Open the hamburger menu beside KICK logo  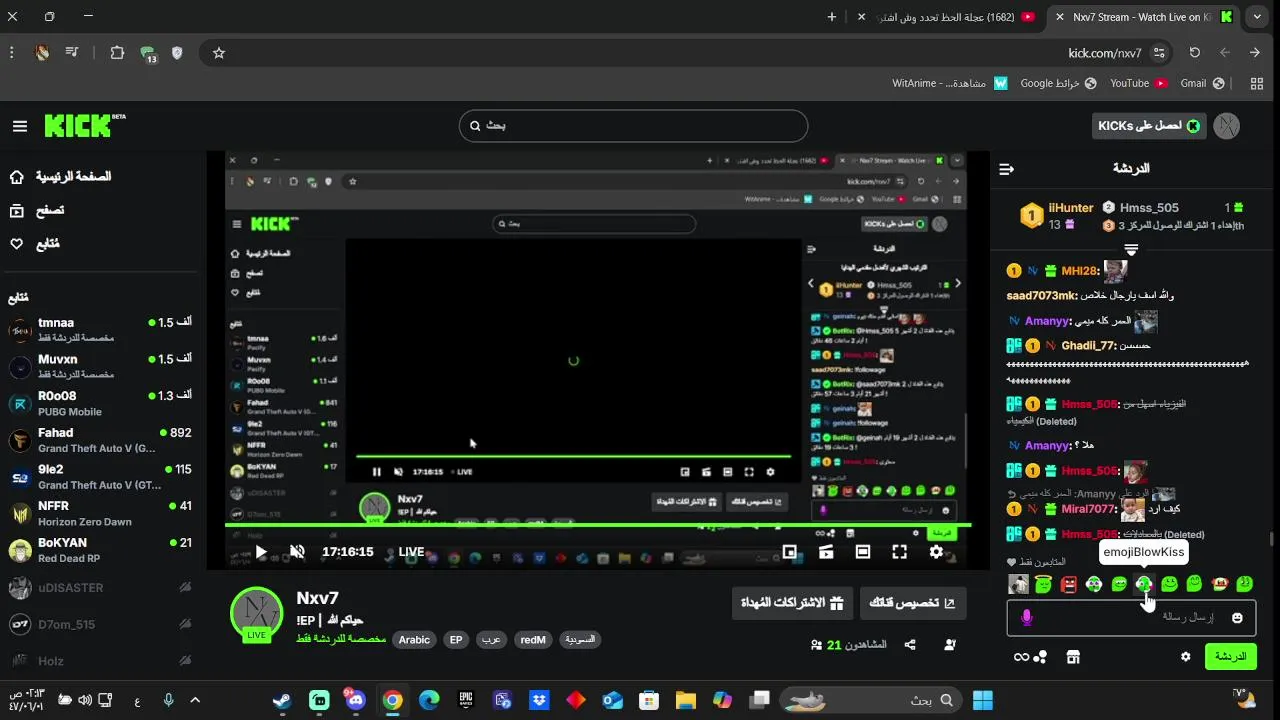pos(20,126)
